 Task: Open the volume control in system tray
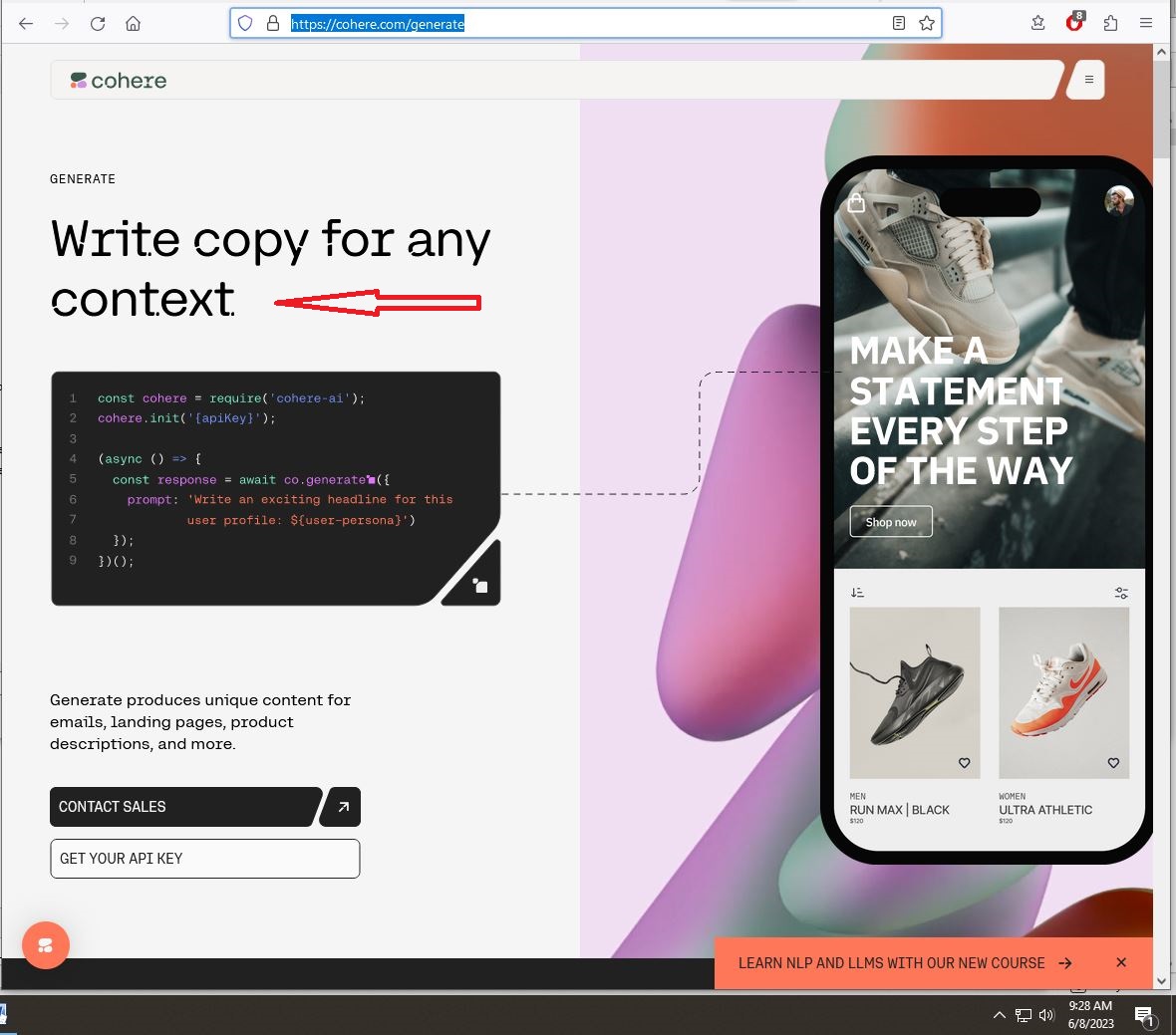point(1046,1015)
